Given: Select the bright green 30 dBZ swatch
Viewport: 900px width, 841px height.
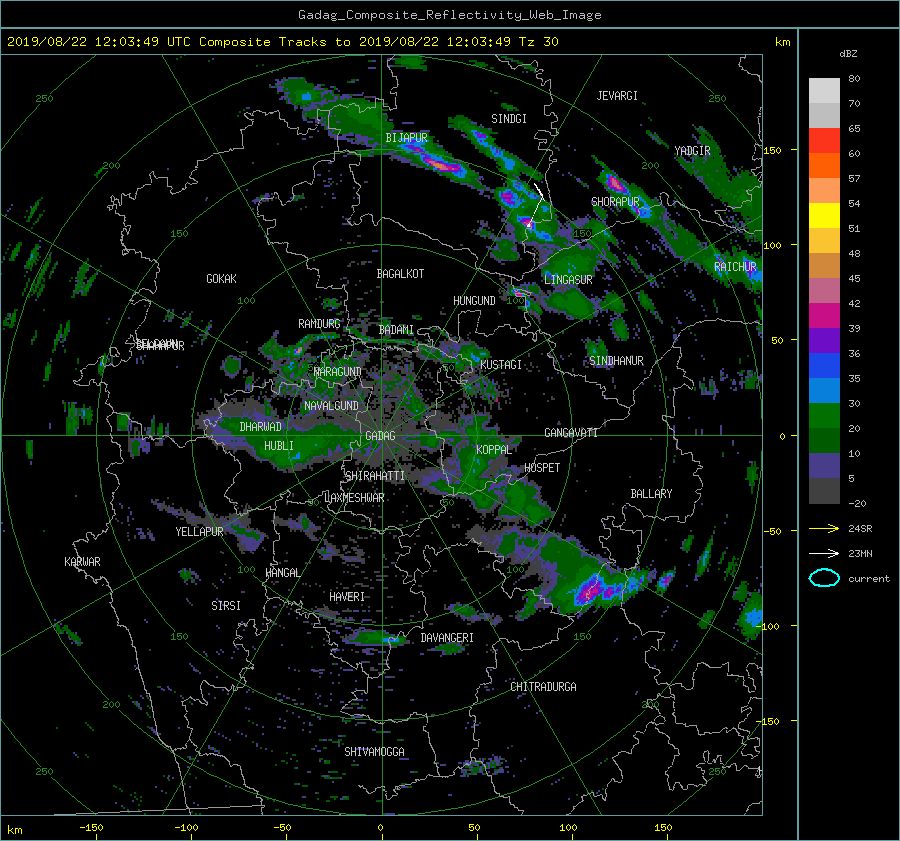Looking at the screenshot, I should click(x=824, y=415).
